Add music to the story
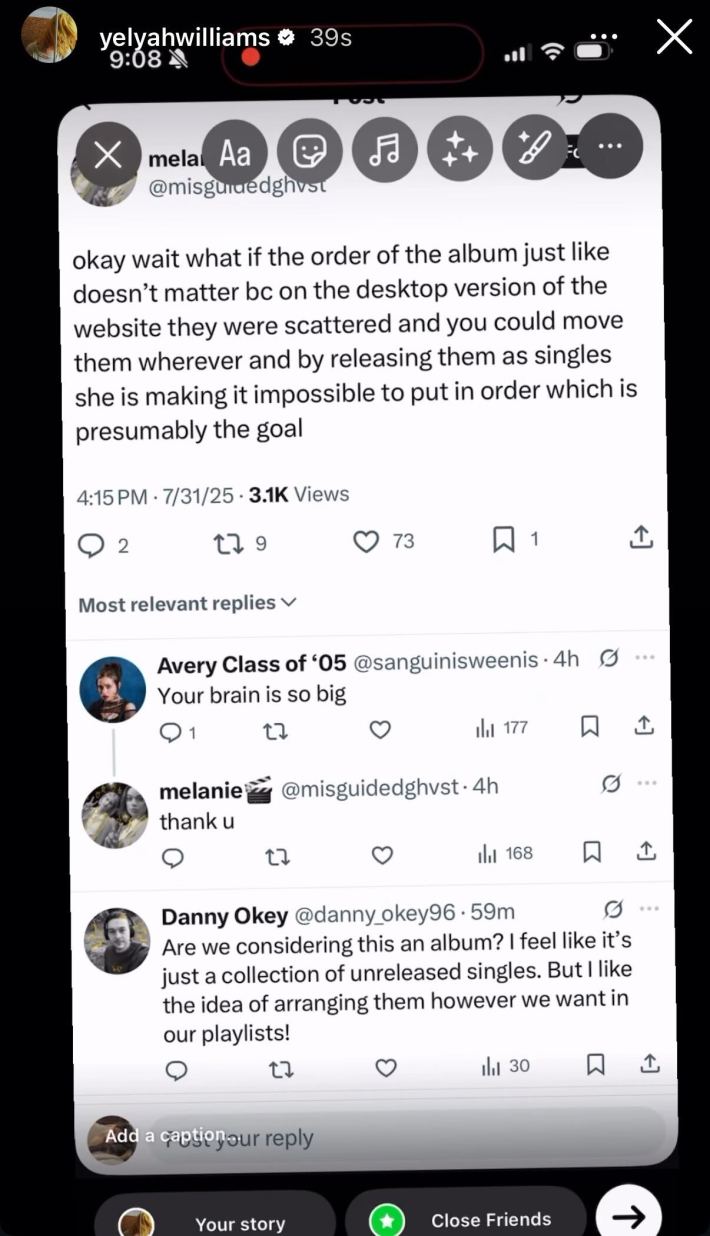 coord(383,152)
